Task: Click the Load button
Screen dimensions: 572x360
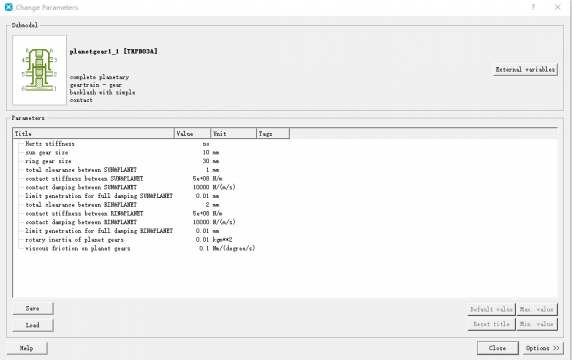Action: (33, 325)
